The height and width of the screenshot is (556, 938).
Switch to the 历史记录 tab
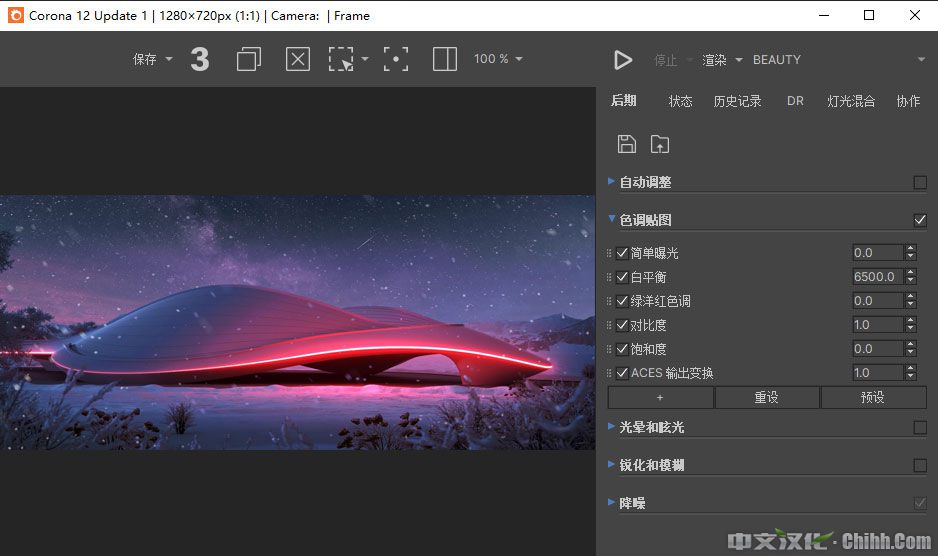click(737, 101)
